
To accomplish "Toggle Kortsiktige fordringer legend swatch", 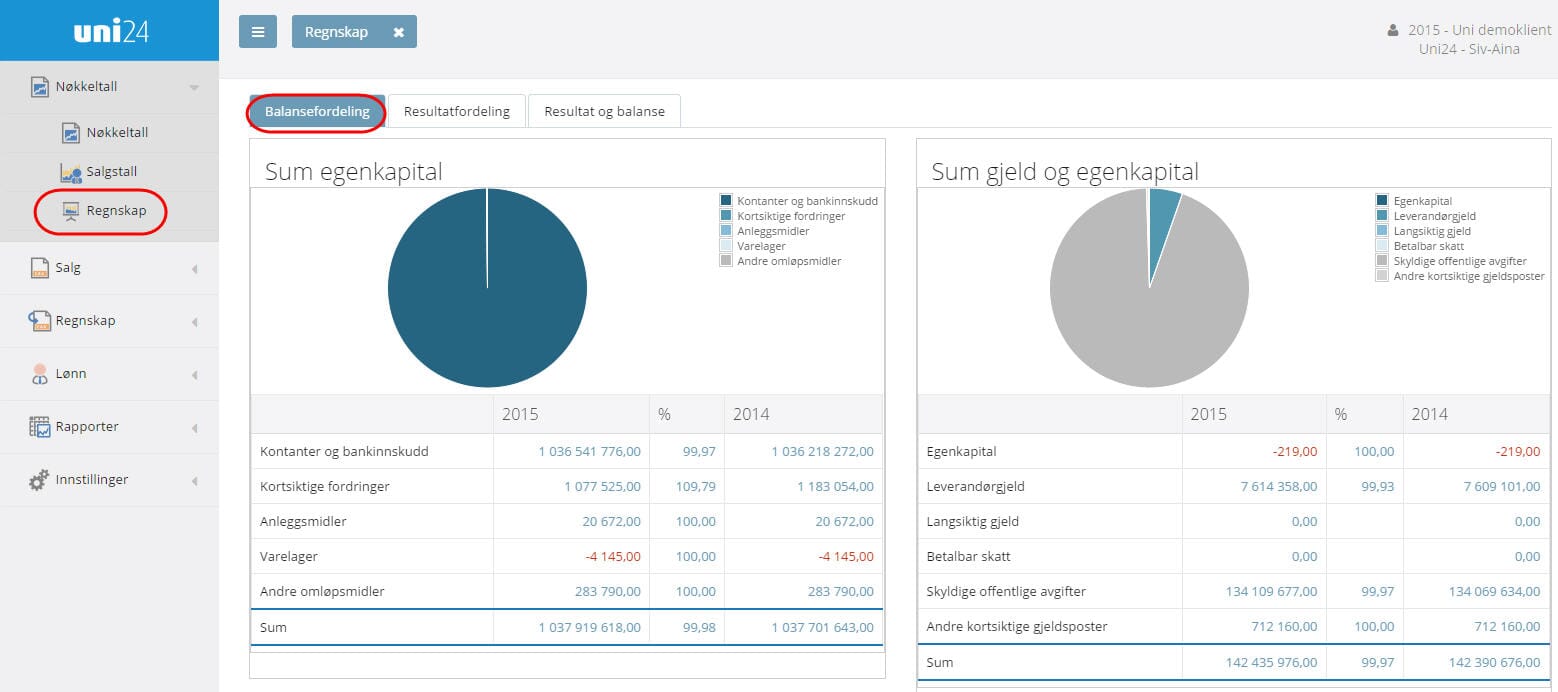I will [726, 216].
